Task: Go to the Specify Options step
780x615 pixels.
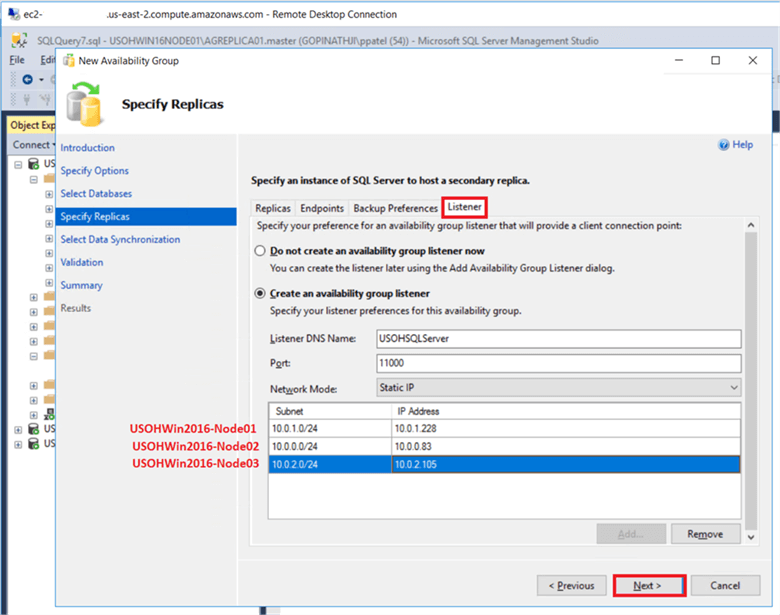Action: click(95, 171)
